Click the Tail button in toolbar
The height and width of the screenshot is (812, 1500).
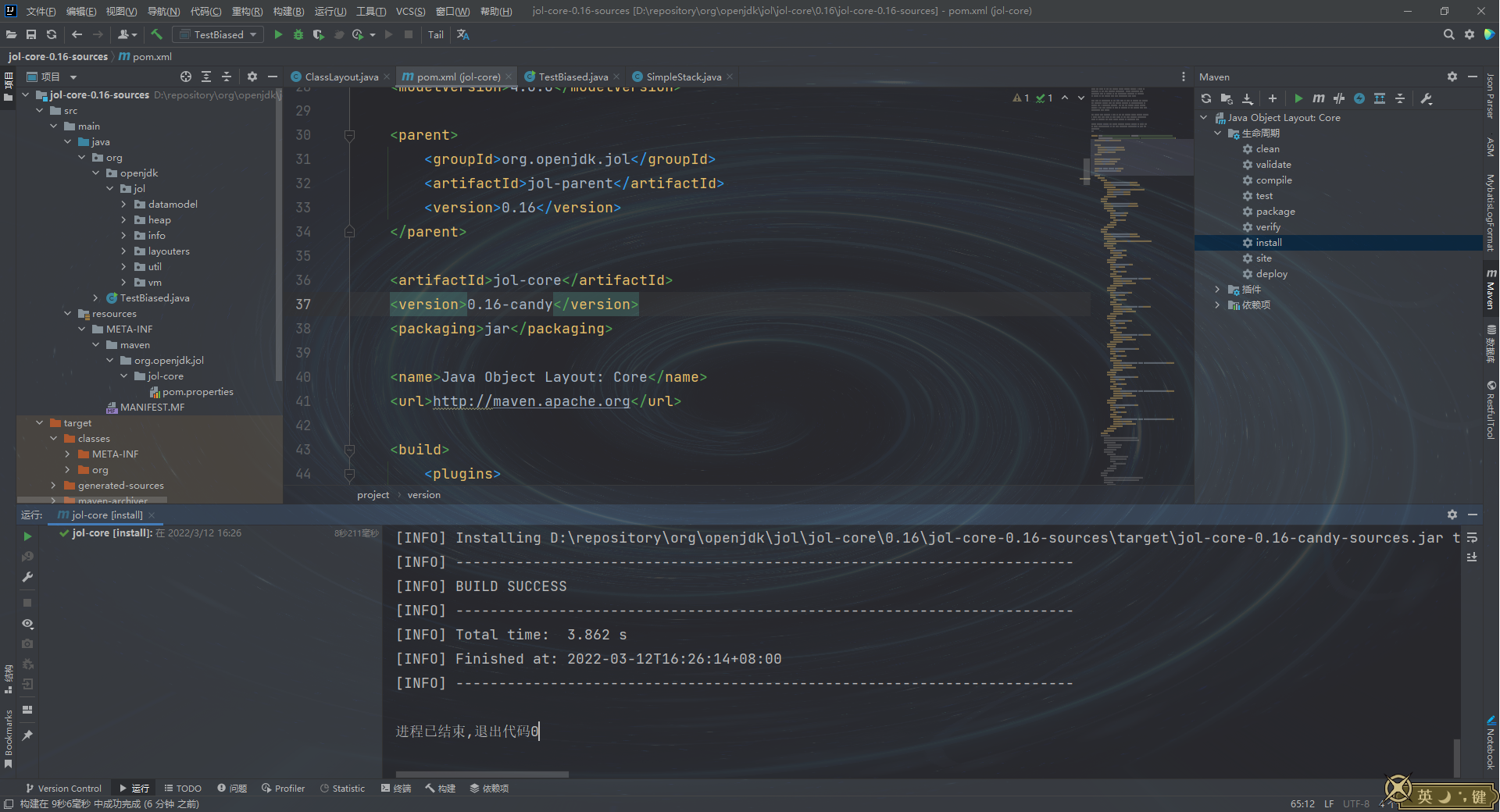436,34
